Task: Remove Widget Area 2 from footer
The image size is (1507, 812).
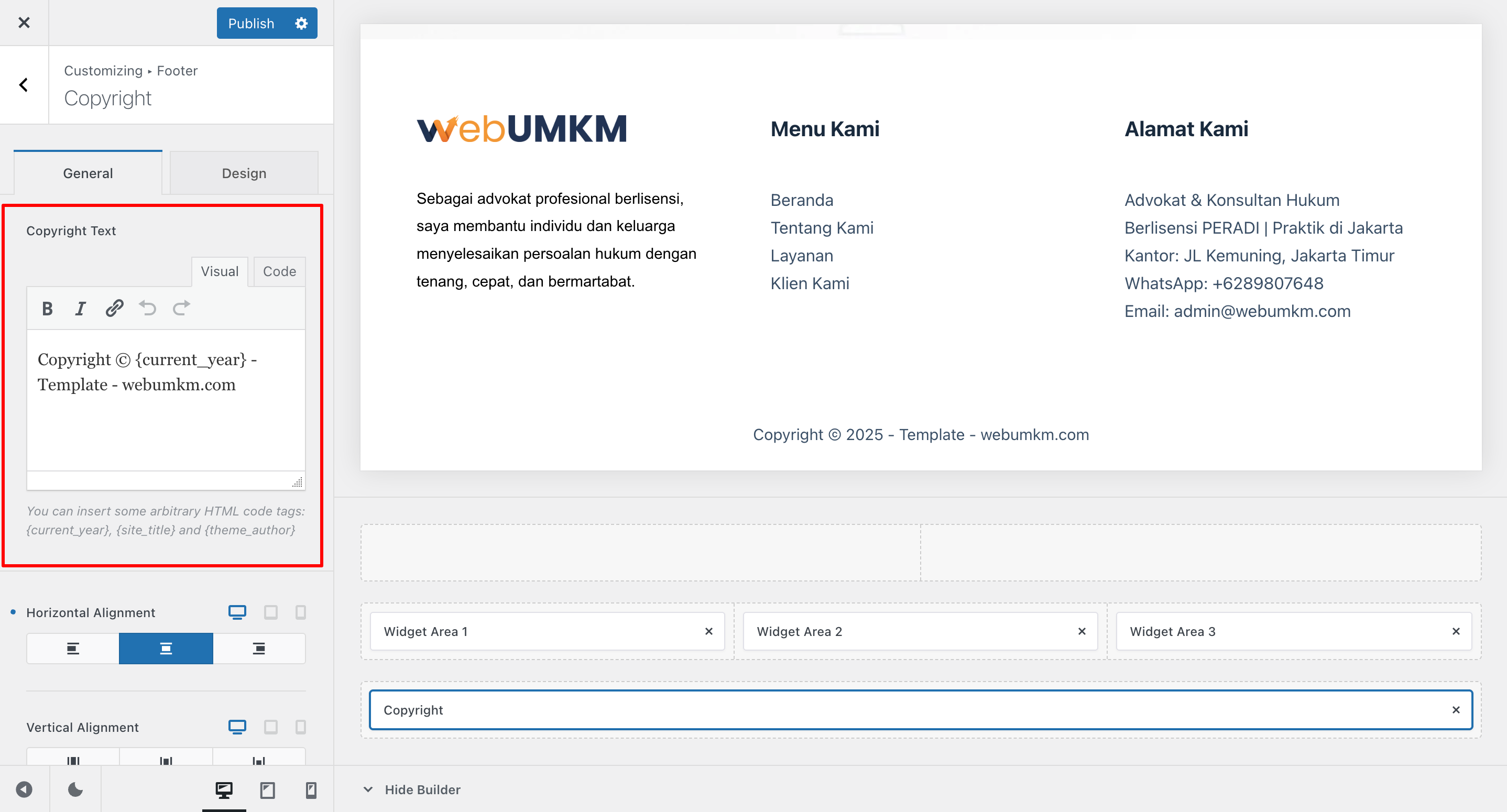Action: 1082,631
